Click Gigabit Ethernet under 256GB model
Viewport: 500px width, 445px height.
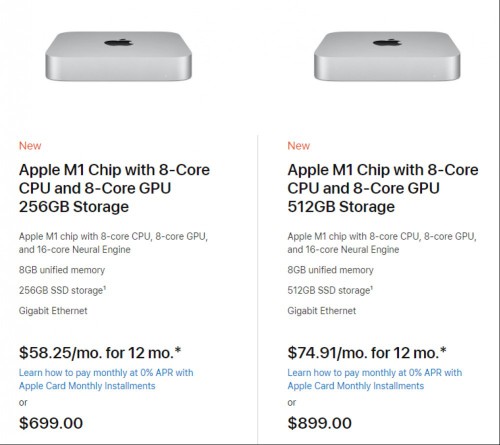pyautogui.click(x=53, y=311)
